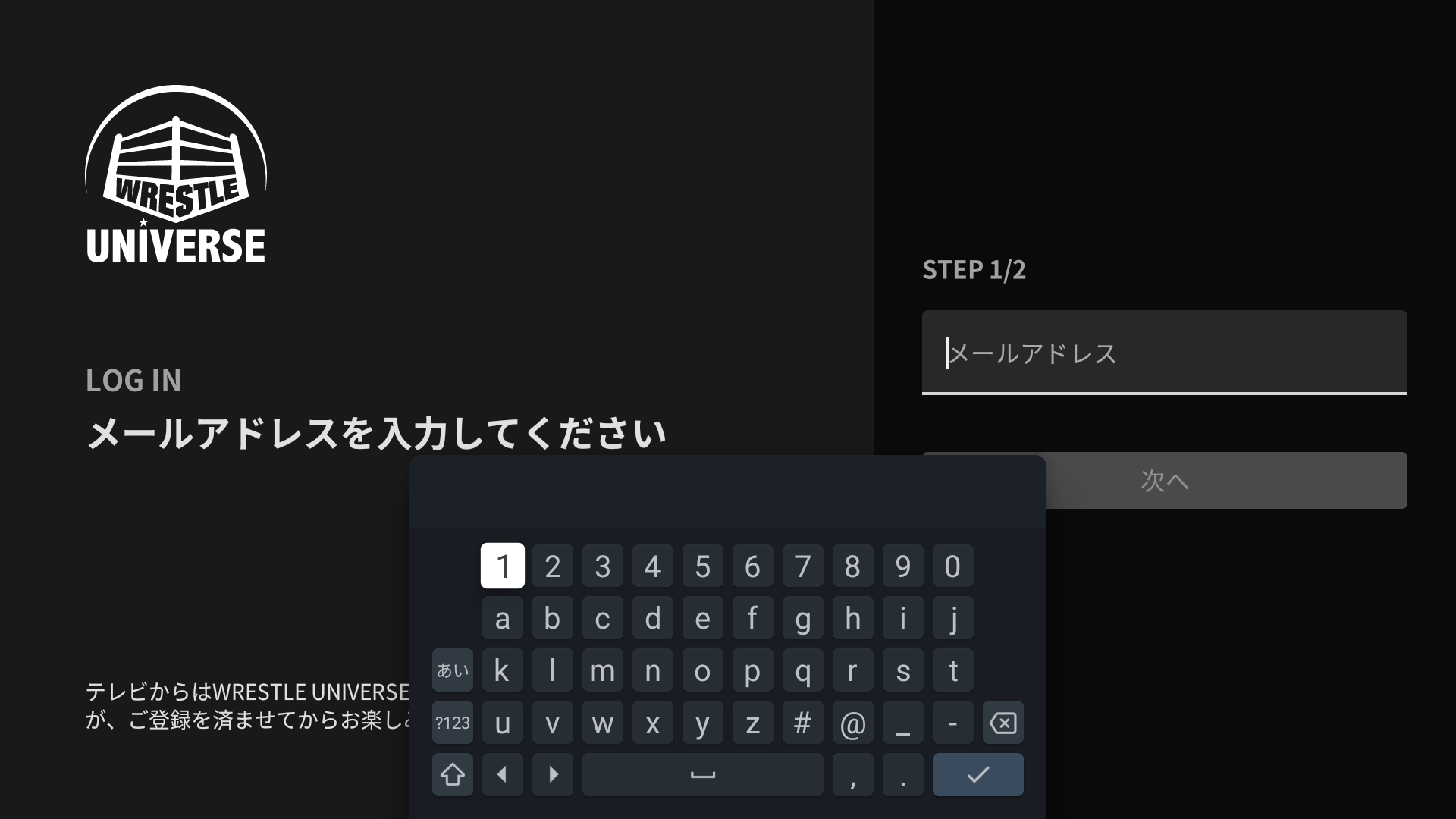The width and height of the screenshot is (1456, 819).
Task: Tap the @ key
Action: (x=852, y=723)
